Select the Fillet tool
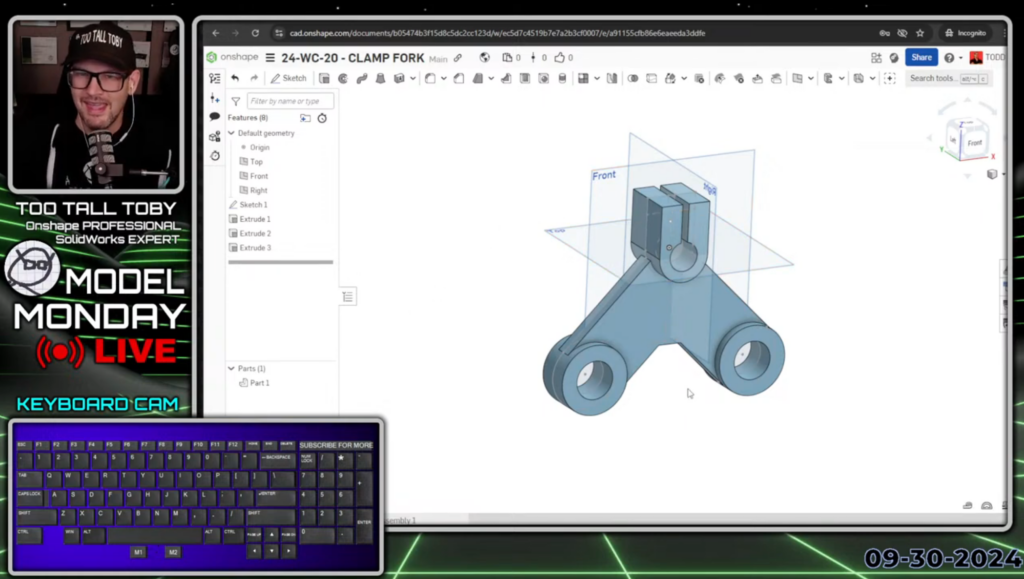Screen dimensions: 1024x579 tap(430, 78)
